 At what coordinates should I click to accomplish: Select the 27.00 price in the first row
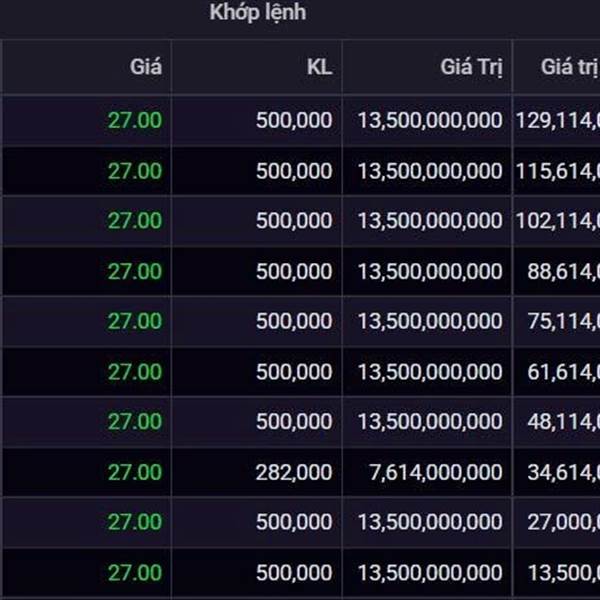[135, 121]
